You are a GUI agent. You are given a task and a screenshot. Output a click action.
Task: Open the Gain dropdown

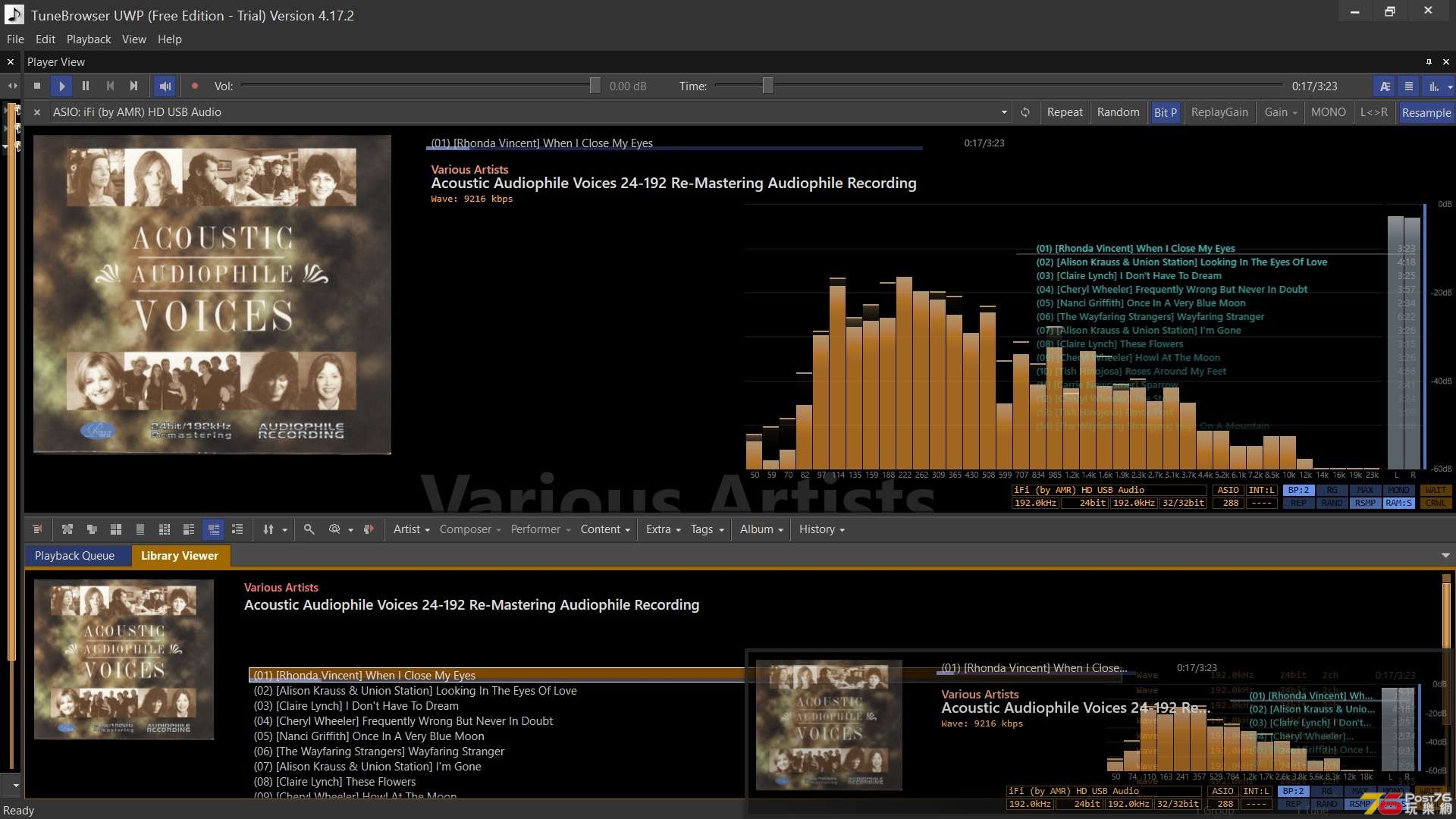tap(1281, 112)
